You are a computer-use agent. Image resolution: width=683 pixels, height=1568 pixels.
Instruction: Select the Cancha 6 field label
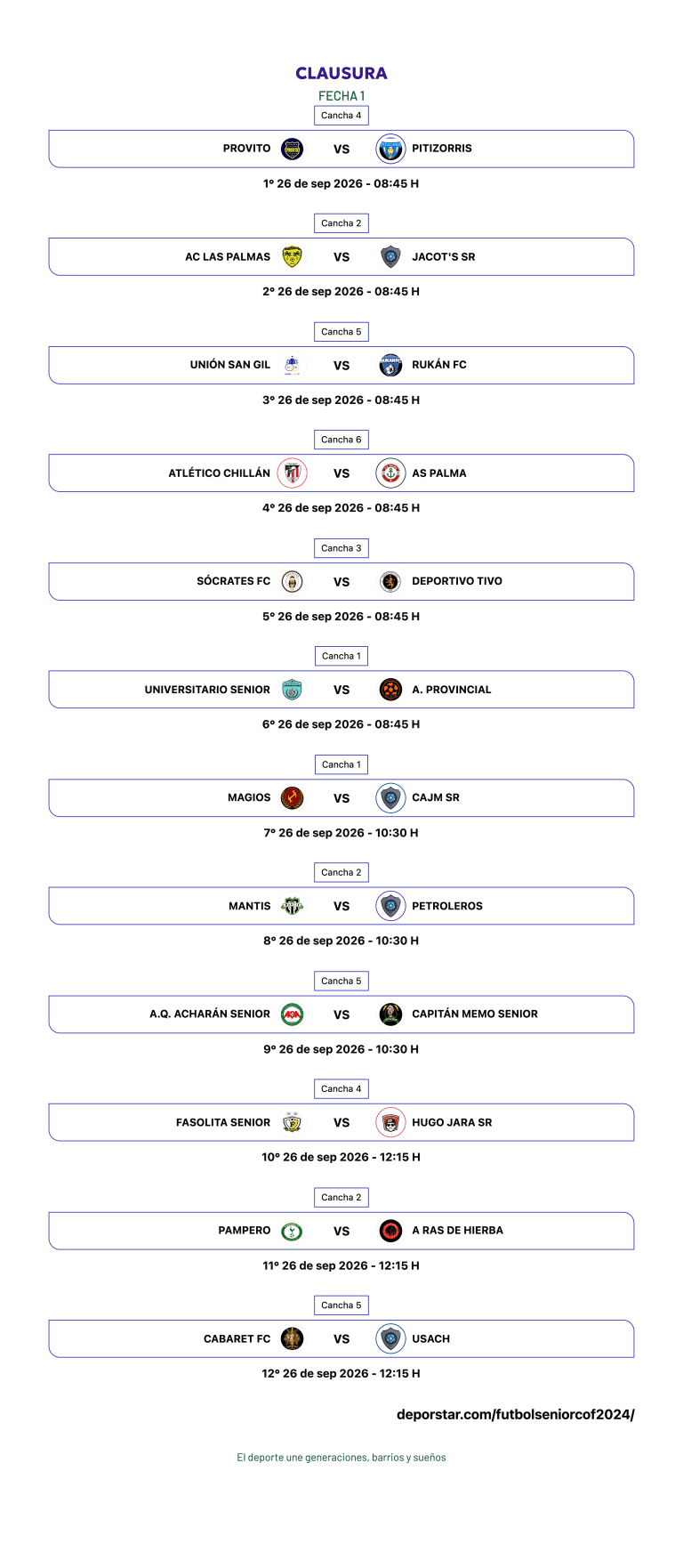coord(341,440)
